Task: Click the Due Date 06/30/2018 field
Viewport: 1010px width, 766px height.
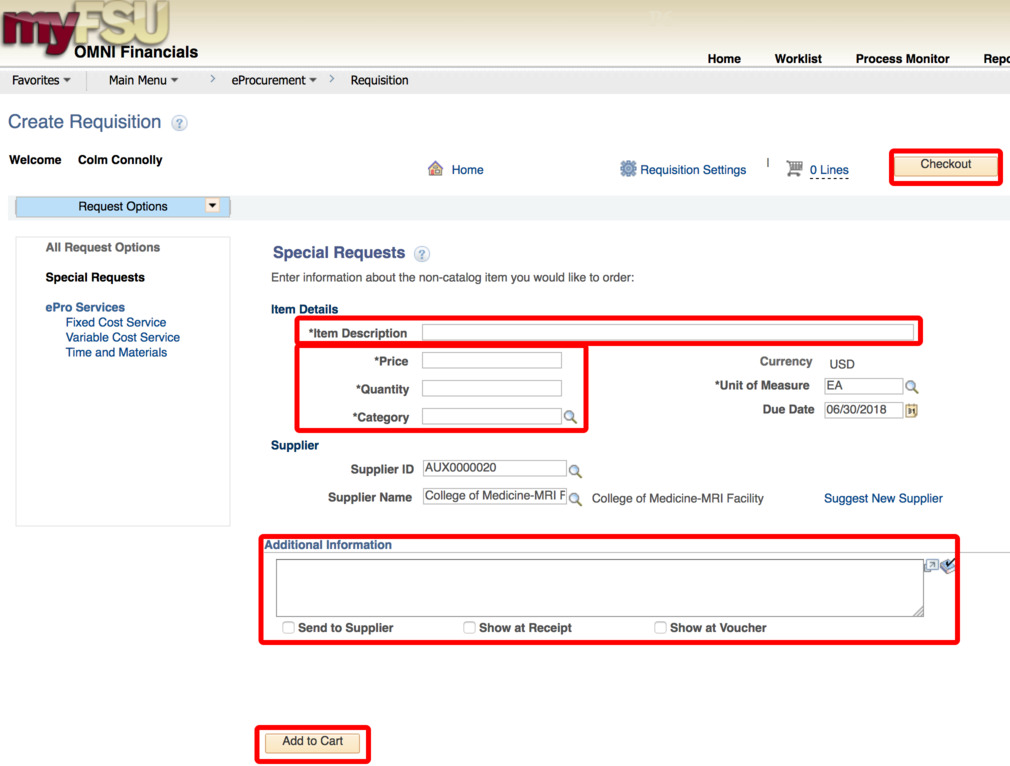Action: click(x=863, y=410)
